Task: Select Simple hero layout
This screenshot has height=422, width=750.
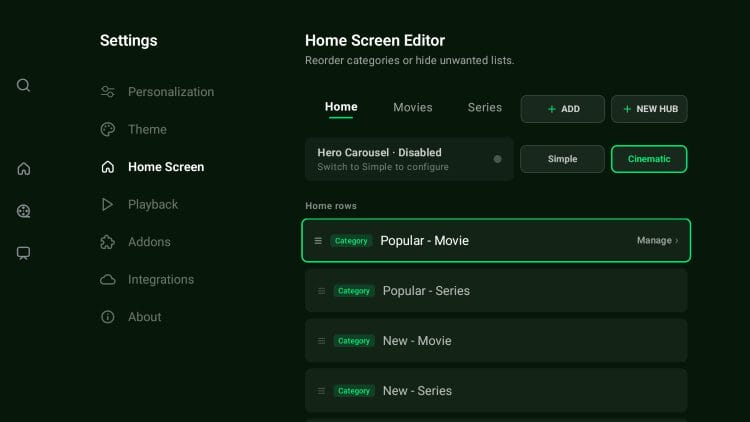Action: [x=562, y=159]
